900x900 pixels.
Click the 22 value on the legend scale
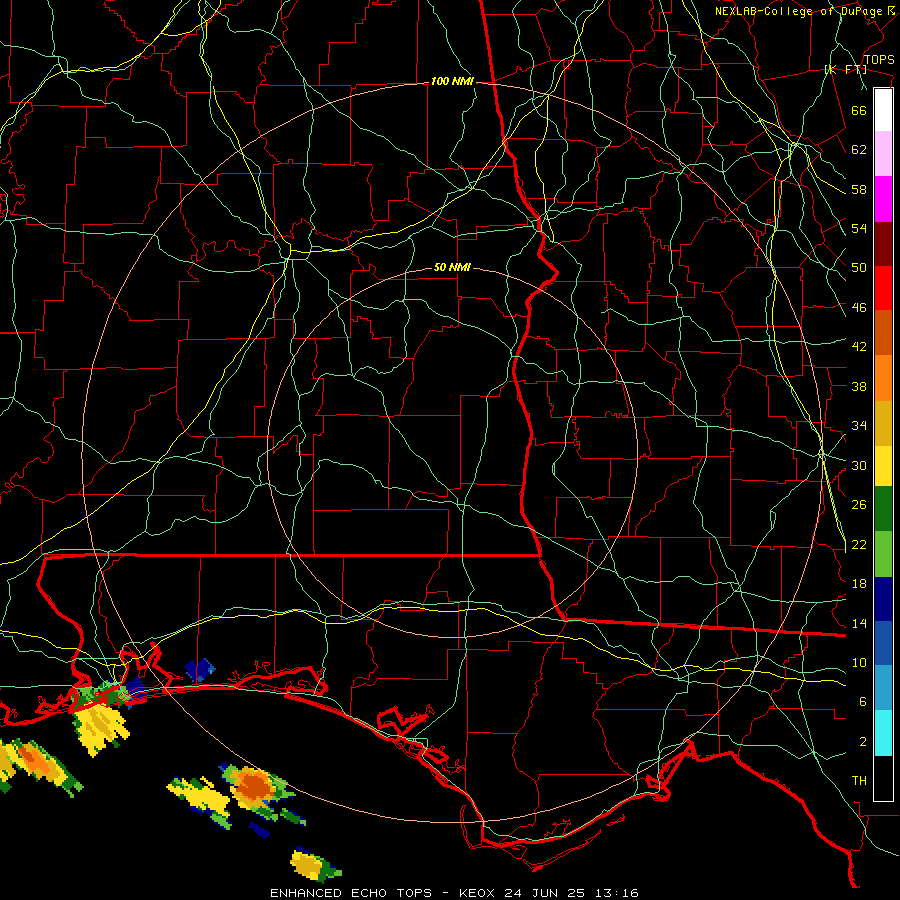point(859,544)
